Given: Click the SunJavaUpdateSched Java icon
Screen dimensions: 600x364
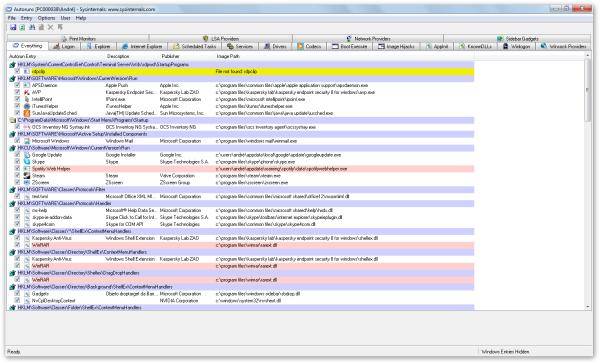Looking at the screenshot, I should point(27,113).
